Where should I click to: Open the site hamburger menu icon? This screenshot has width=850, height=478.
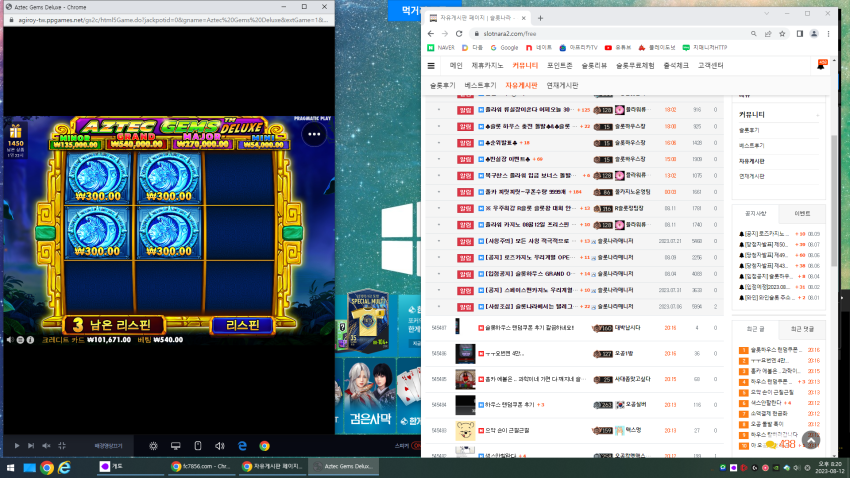pos(431,66)
